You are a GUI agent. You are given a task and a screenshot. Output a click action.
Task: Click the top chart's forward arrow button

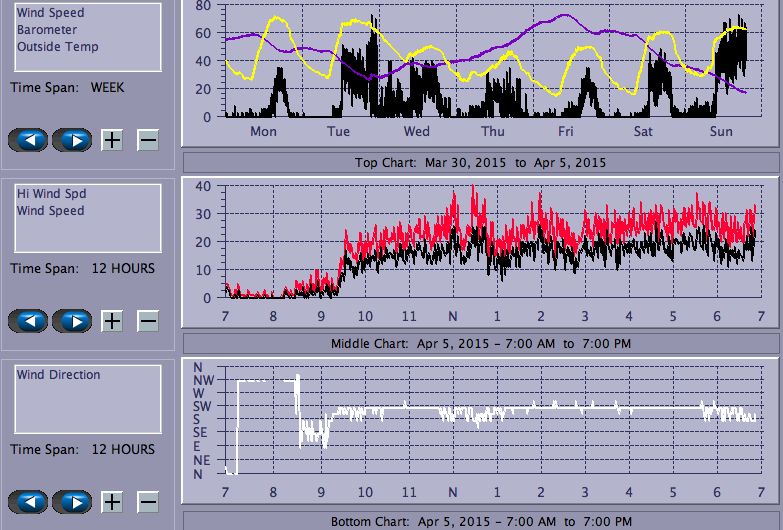click(x=72, y=140)
